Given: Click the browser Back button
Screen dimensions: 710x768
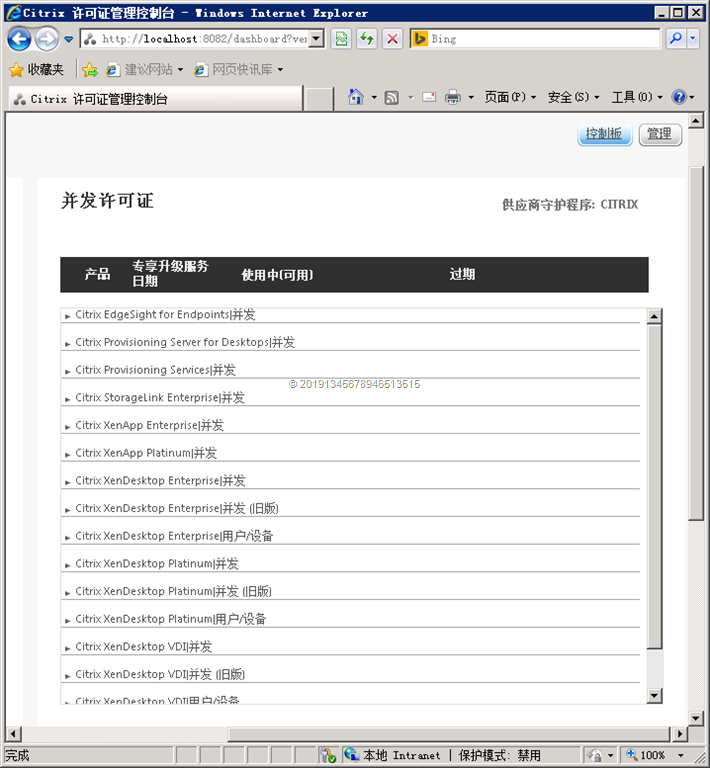Looking at the screenshot, I should click(x=19, y=39).
